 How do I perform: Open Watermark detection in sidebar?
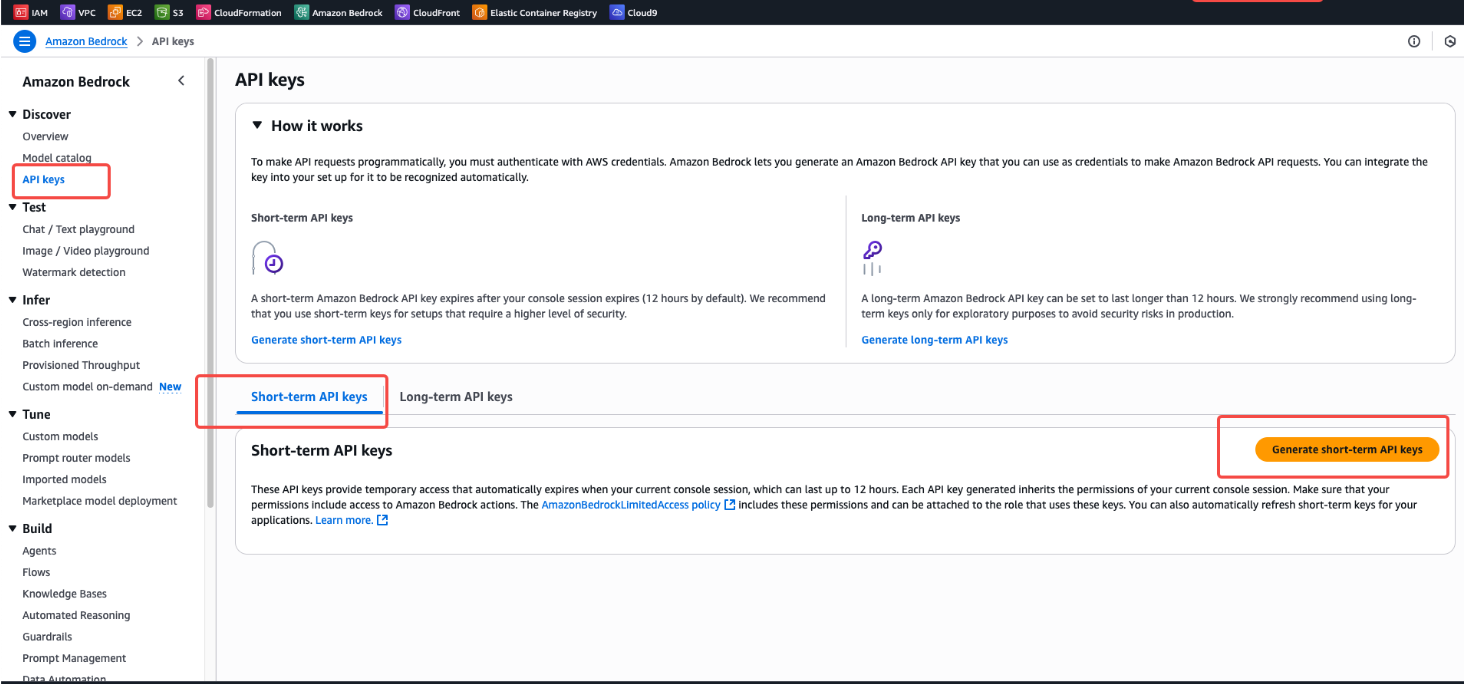[74, 272]
